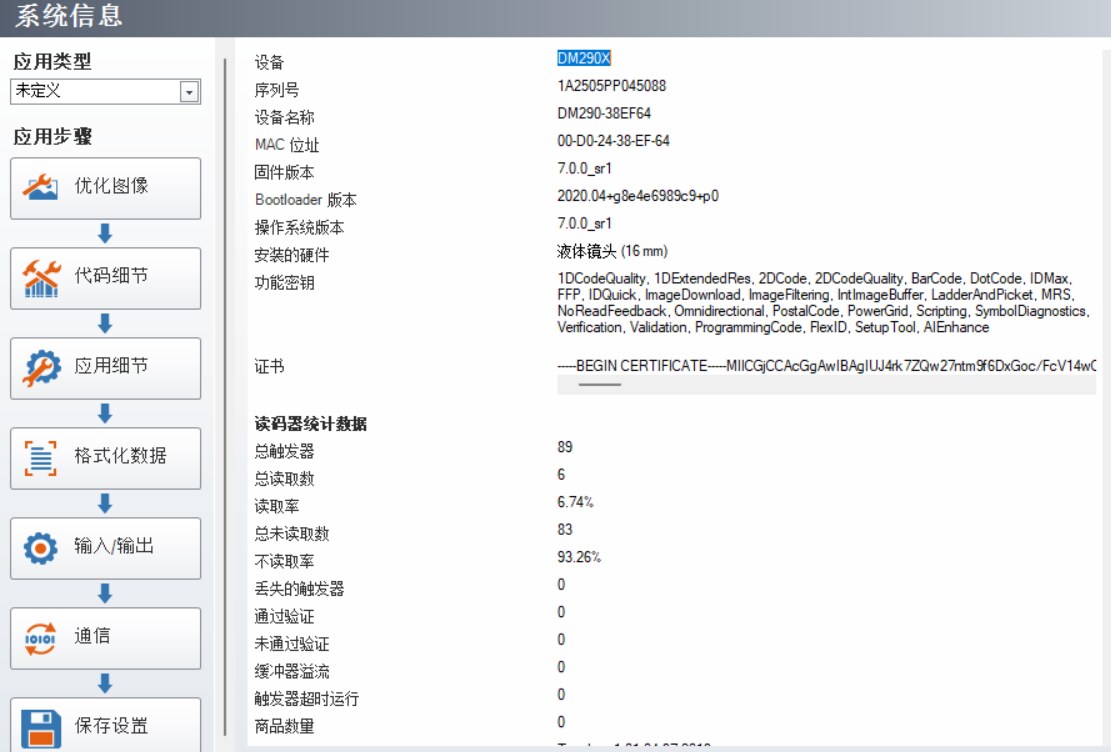
Task: Click the device name DM290-38EF64
Action: tap(604, 114)
